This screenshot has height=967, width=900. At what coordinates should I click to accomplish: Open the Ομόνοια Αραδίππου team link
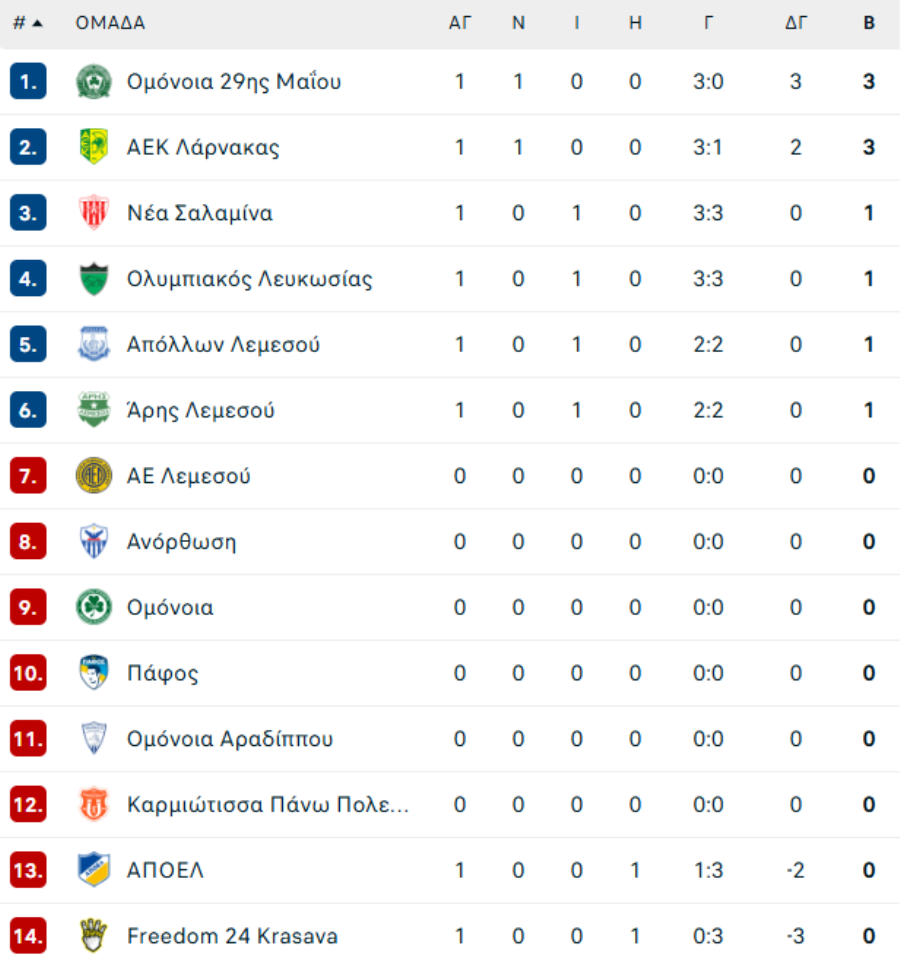pos(229,739)
